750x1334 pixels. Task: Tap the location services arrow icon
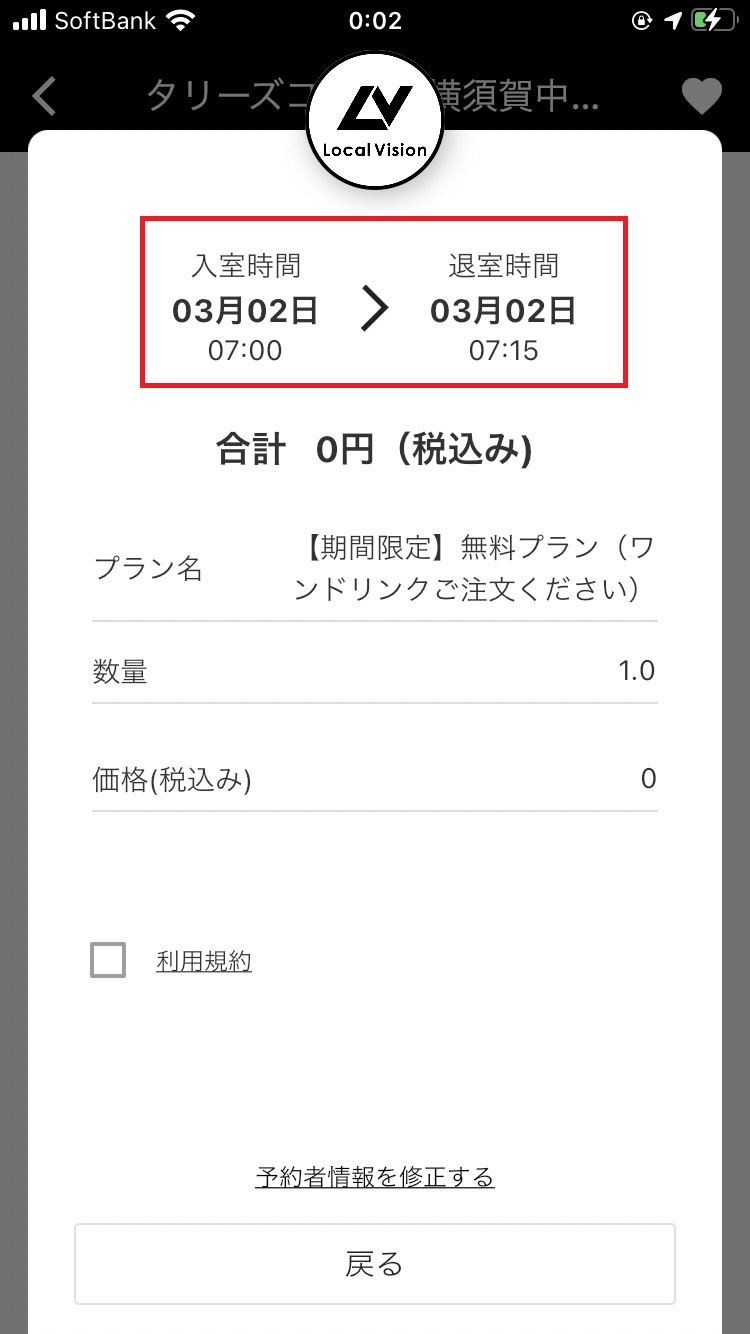(x=673, y=21)
